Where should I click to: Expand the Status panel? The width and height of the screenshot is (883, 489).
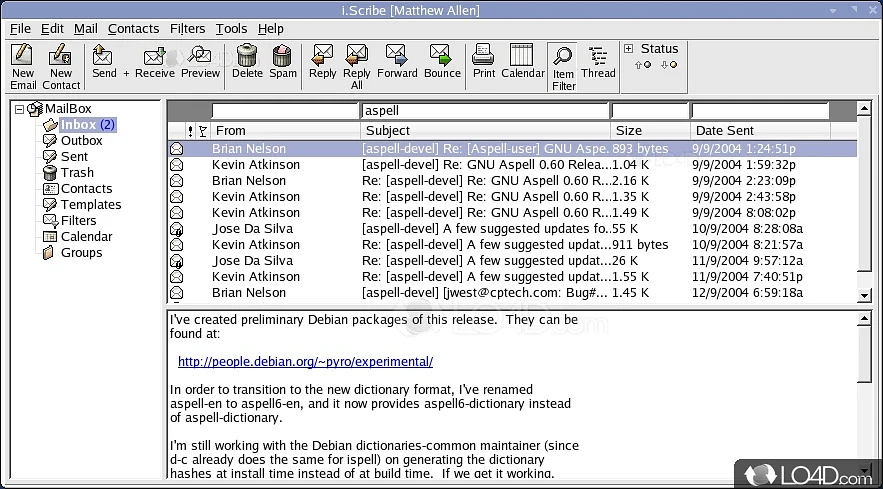[628, 49]
